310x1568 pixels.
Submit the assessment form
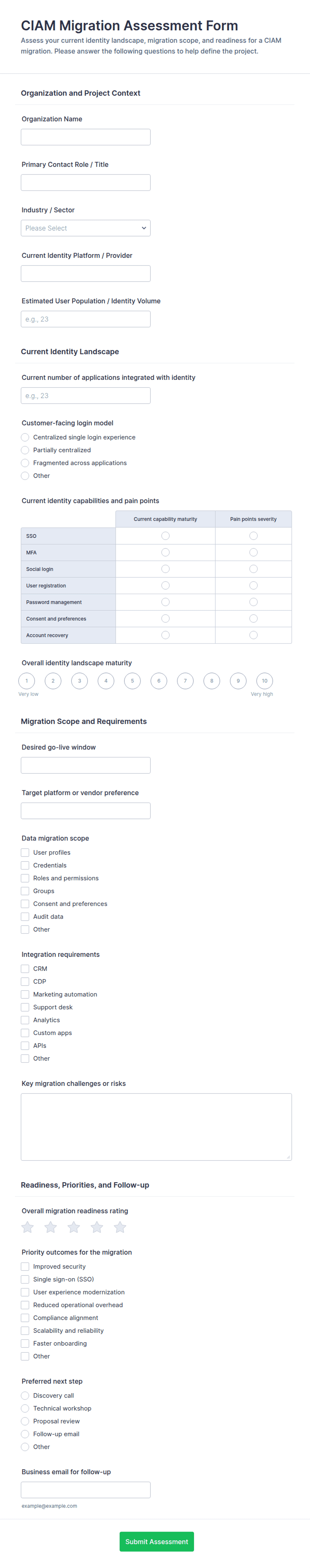157,1541
